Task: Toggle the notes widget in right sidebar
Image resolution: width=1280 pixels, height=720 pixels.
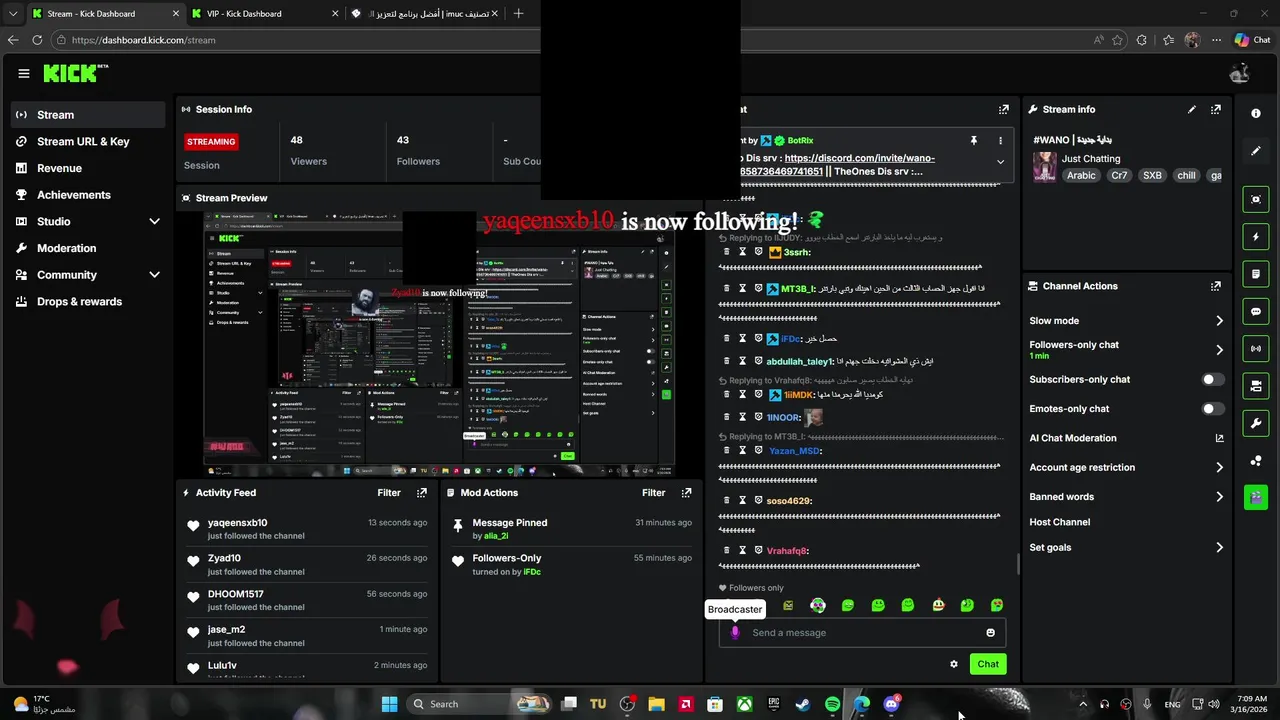Action: (1256, 274)
